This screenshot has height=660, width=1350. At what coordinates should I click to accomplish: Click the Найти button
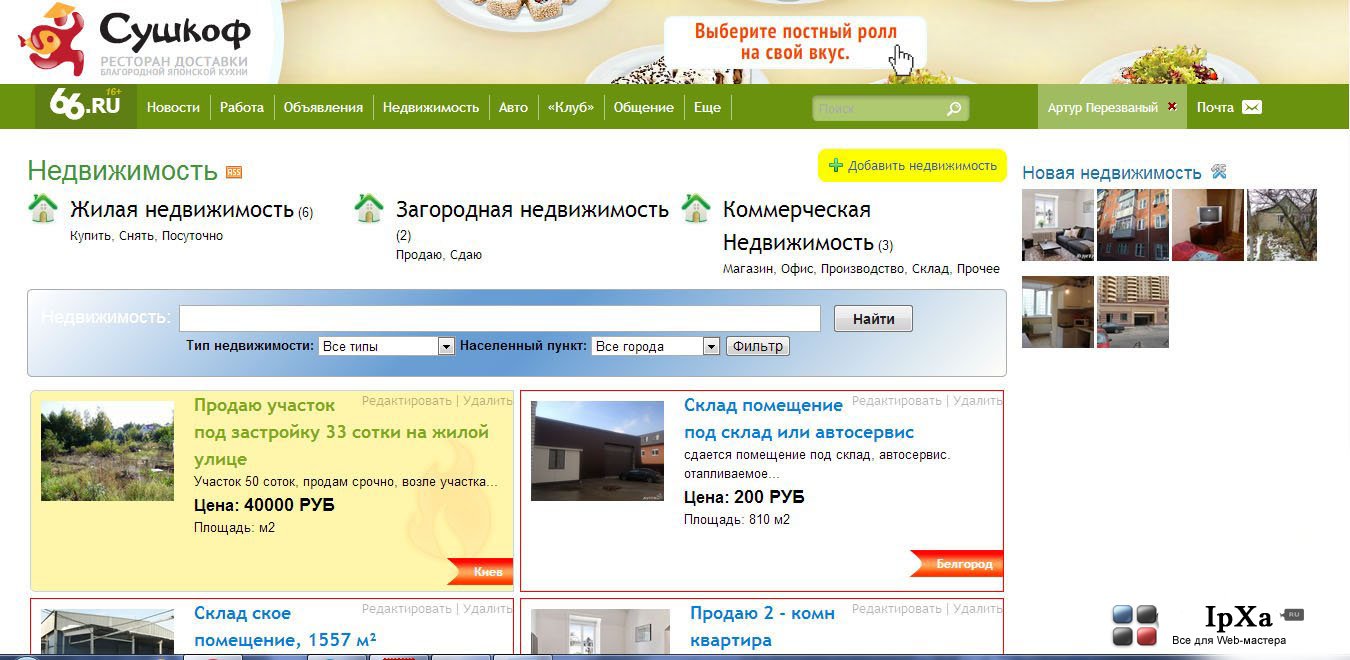coord(873,319)
